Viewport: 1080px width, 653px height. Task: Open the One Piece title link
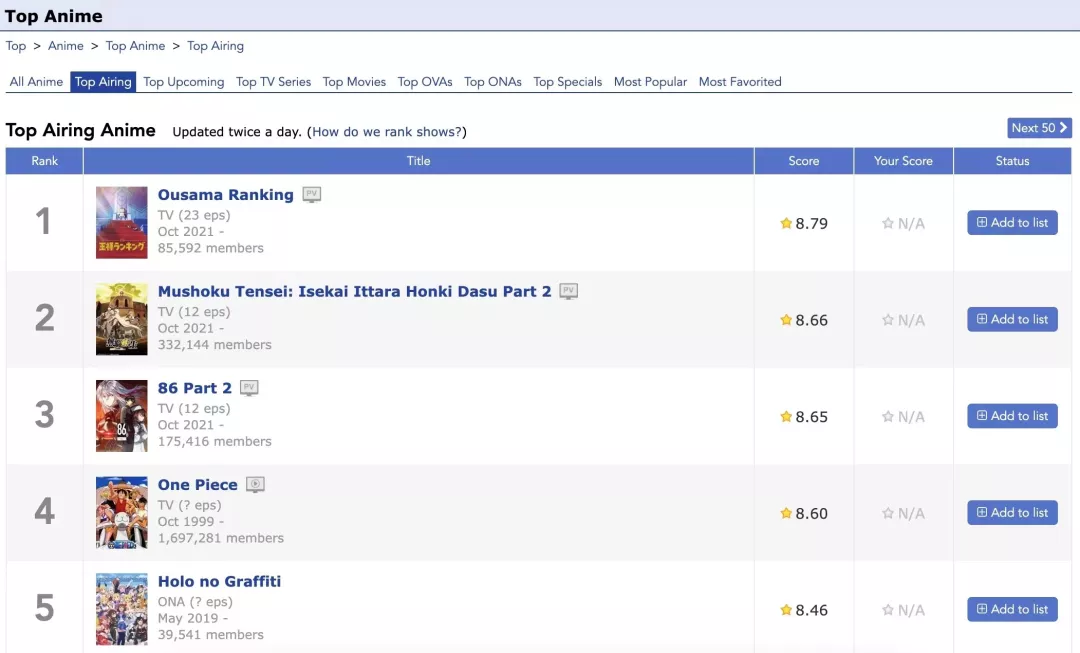[x=197, y=485]
